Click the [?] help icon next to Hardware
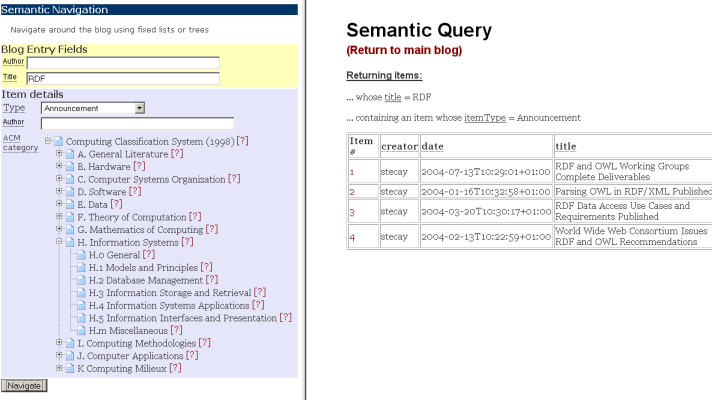The height and width of the screenshot is (400, 712). coord(139,166)
